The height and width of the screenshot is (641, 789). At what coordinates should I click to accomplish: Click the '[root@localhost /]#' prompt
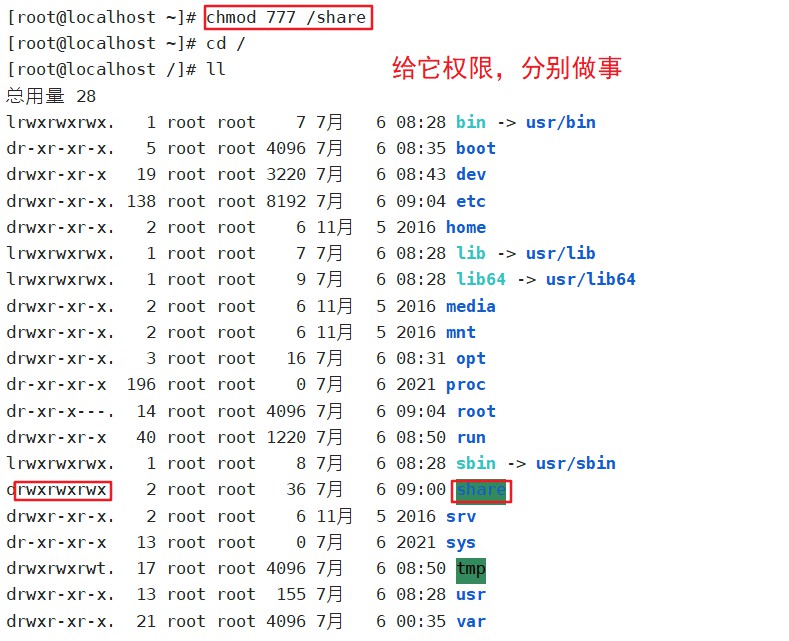(101, 69)
